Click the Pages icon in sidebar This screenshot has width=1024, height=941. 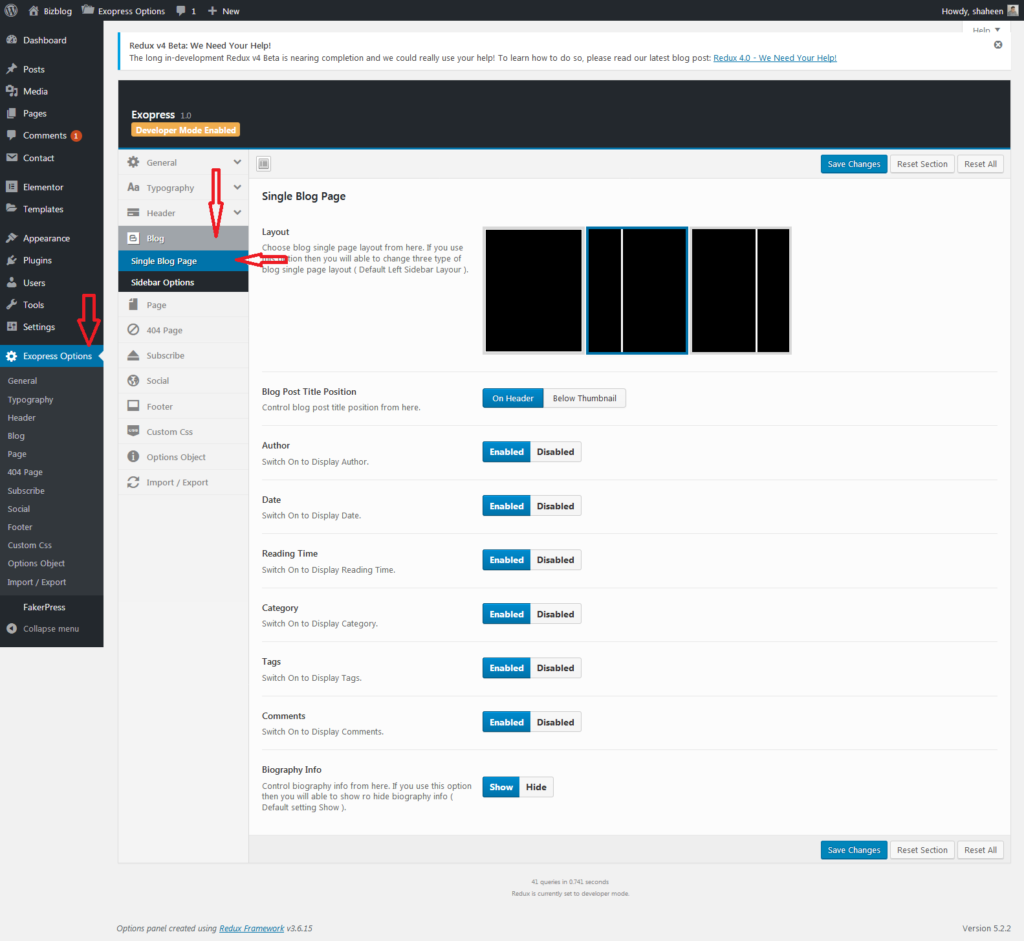point(12,113)
